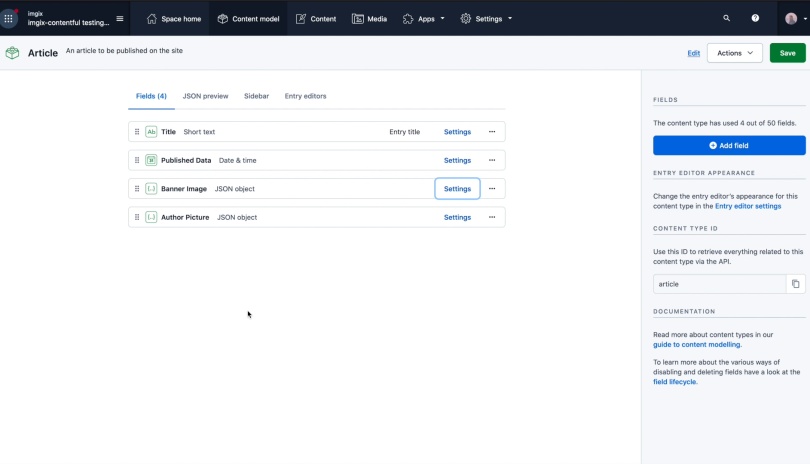Click the Edit link

tap(694, 53)
